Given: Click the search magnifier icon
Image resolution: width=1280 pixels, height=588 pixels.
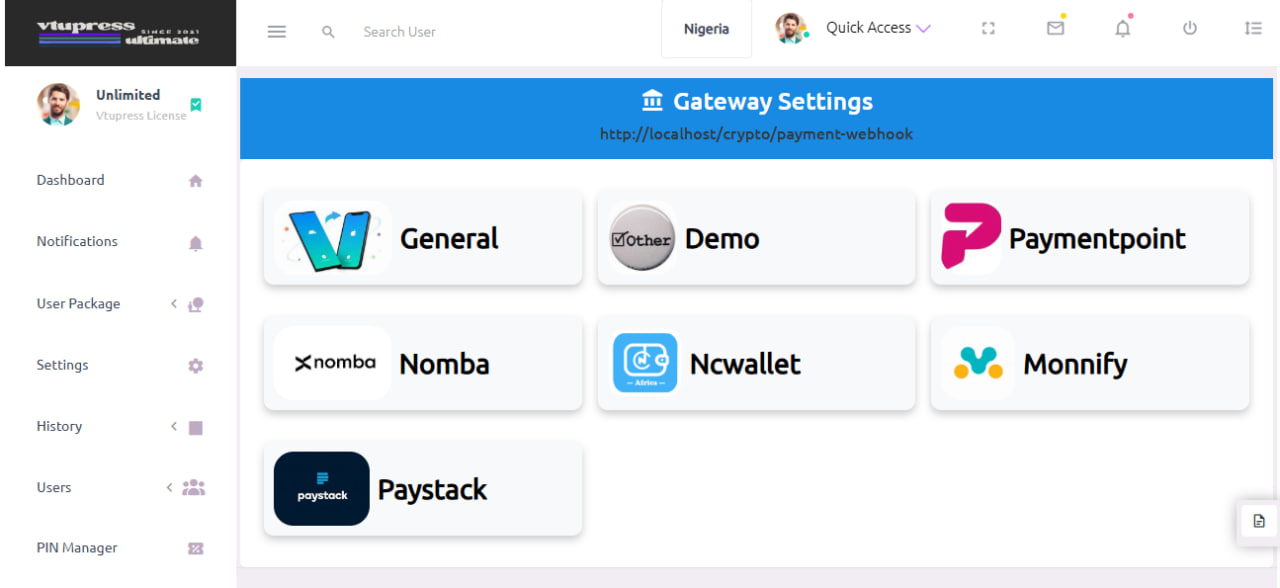Looking at the screenshot, I should 328,32.
